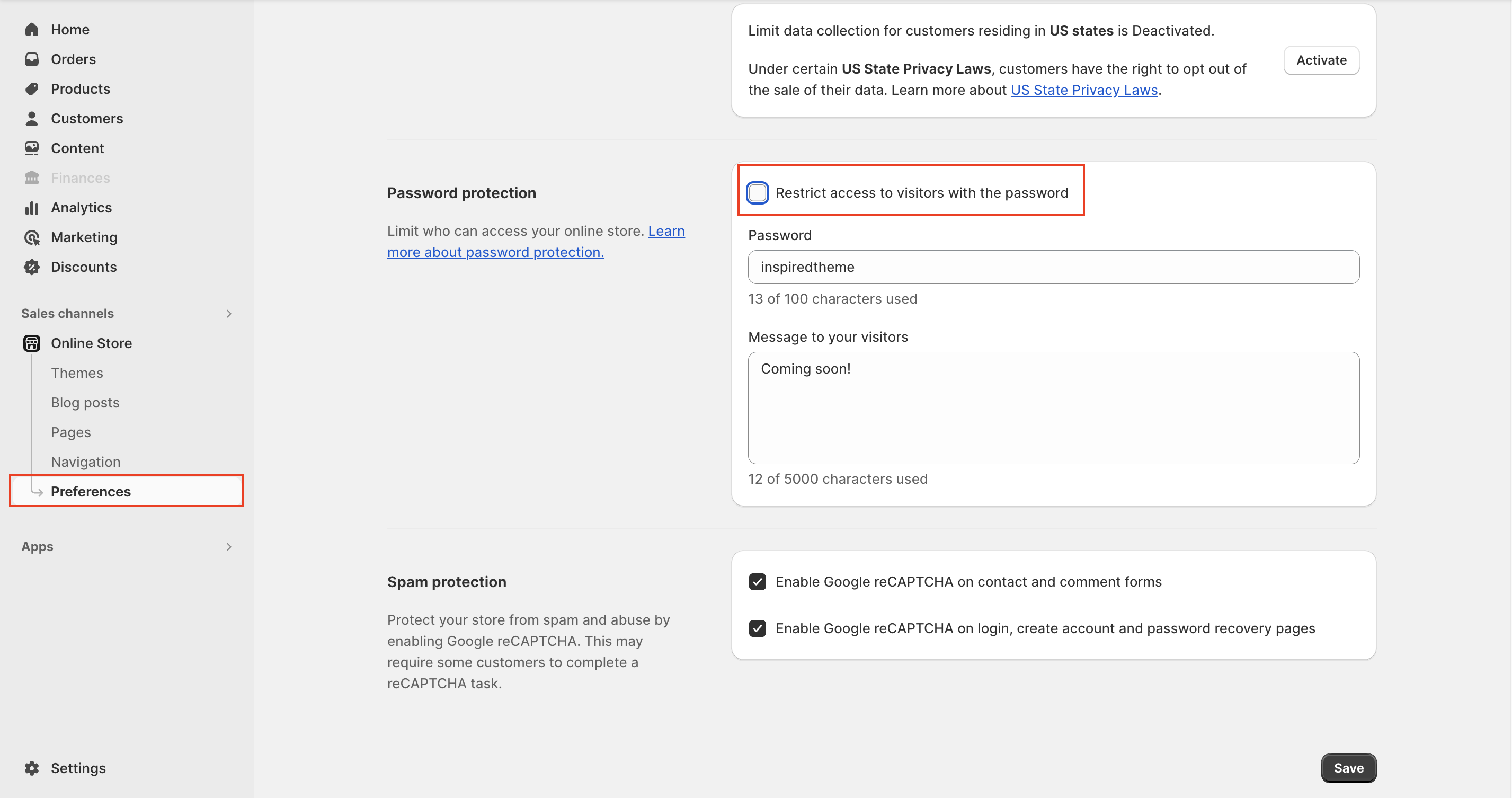Click the Analytics bar chart icon

click(x=32, y=208)
